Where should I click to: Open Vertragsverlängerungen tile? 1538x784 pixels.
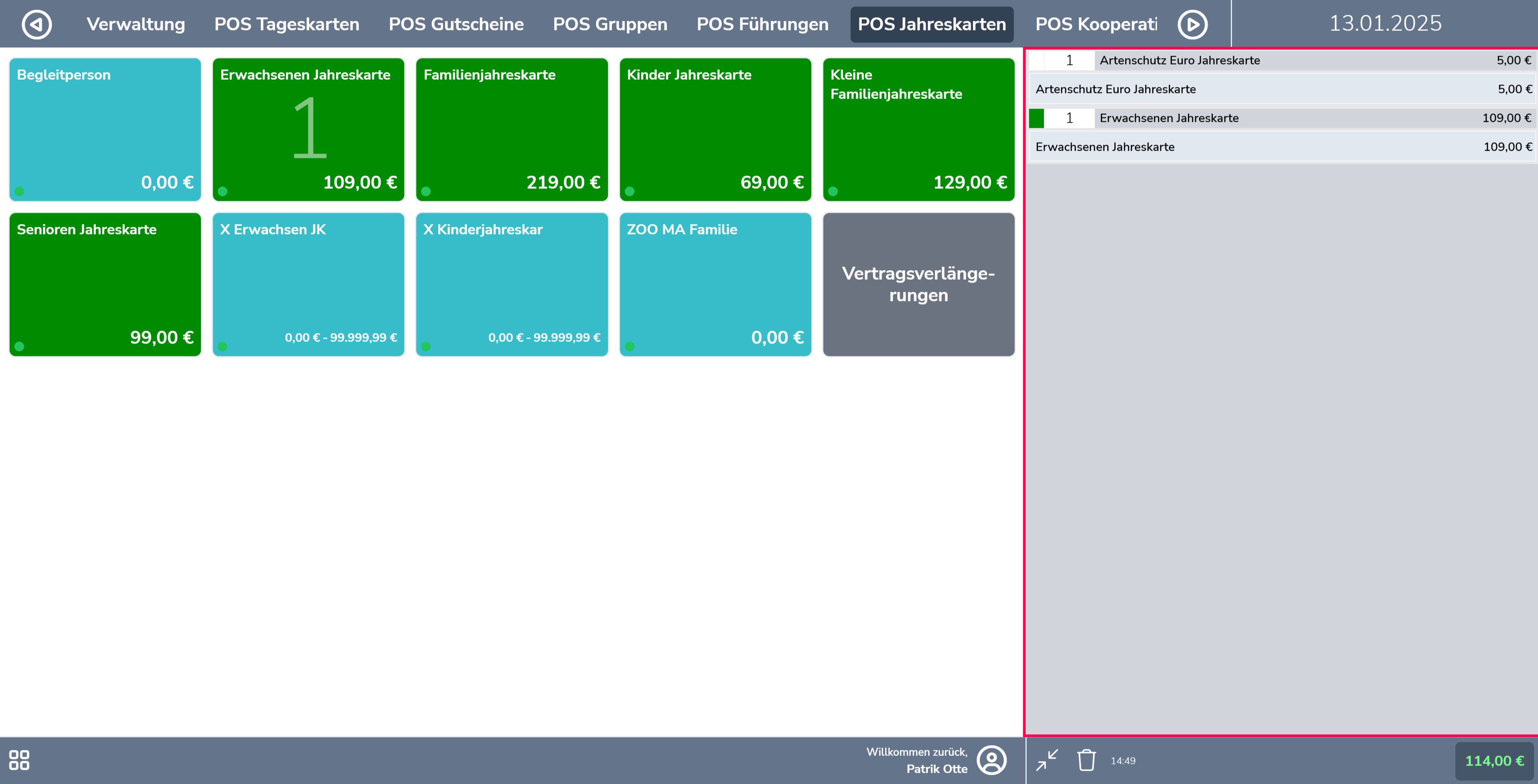tap(918, 284)
